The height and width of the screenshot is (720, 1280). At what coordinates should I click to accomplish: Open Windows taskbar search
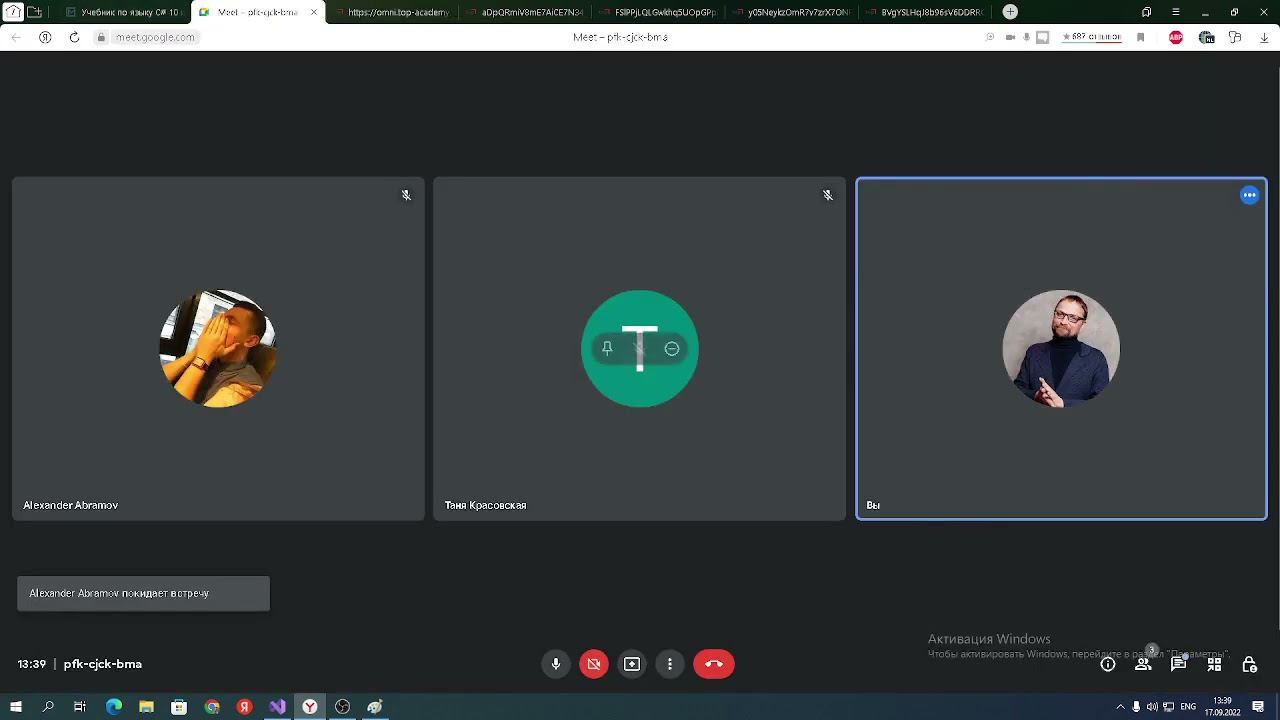[x=48, y=707]
